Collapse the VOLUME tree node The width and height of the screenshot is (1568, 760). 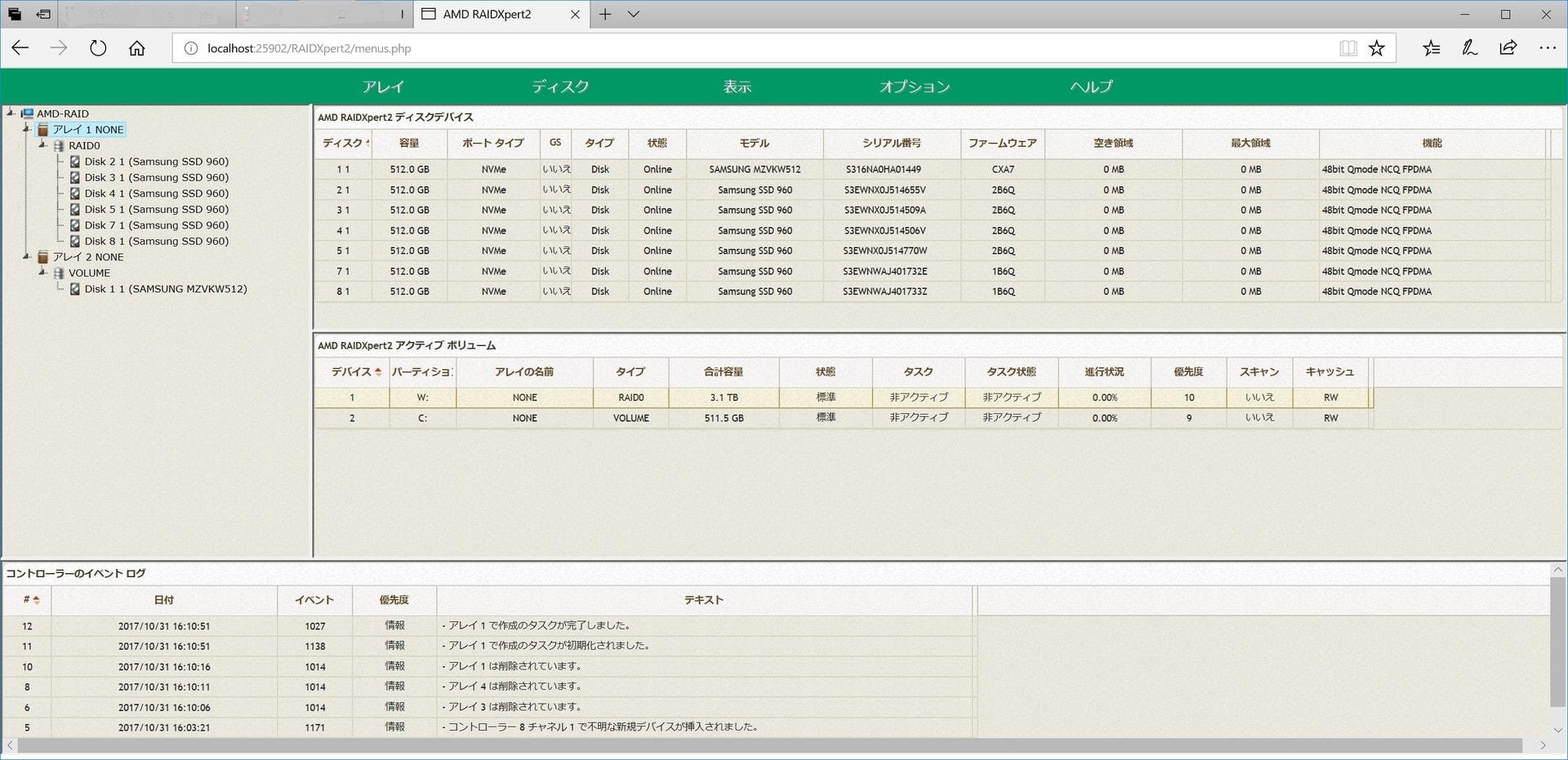[42, 272]
